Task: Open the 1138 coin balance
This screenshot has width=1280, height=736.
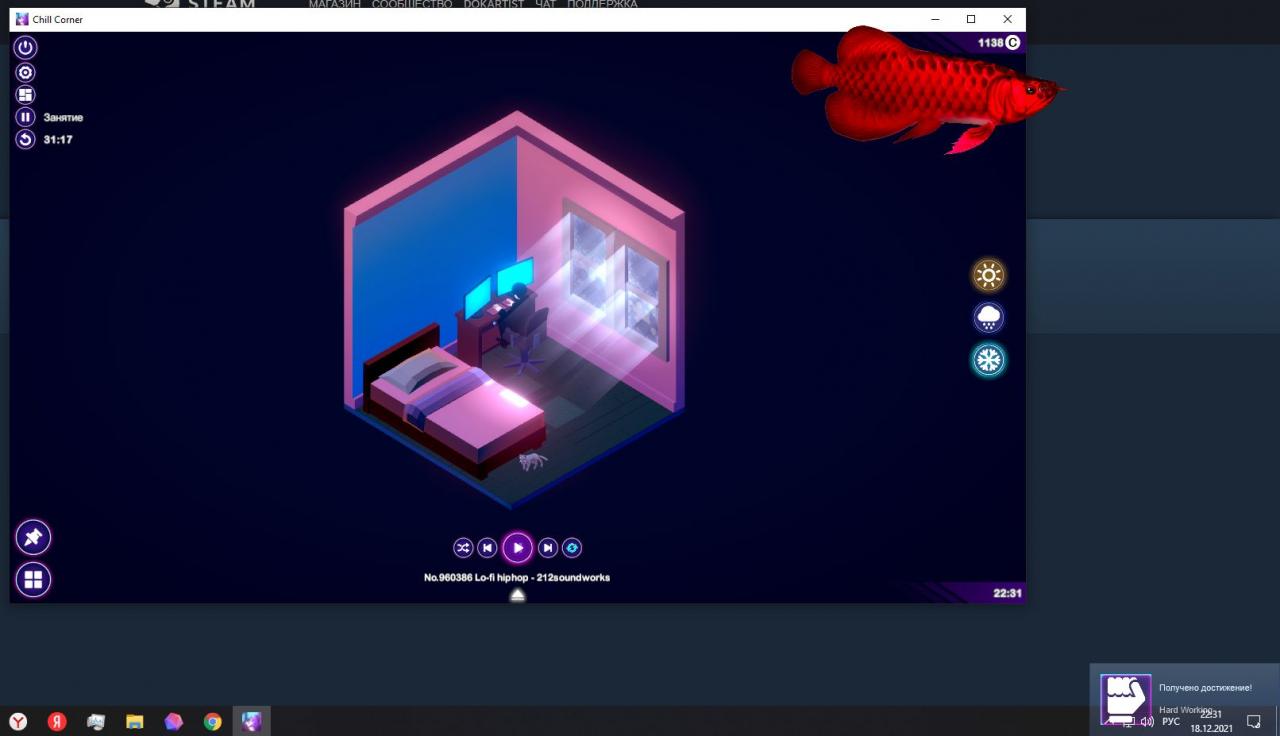Action: coord(999,43)
